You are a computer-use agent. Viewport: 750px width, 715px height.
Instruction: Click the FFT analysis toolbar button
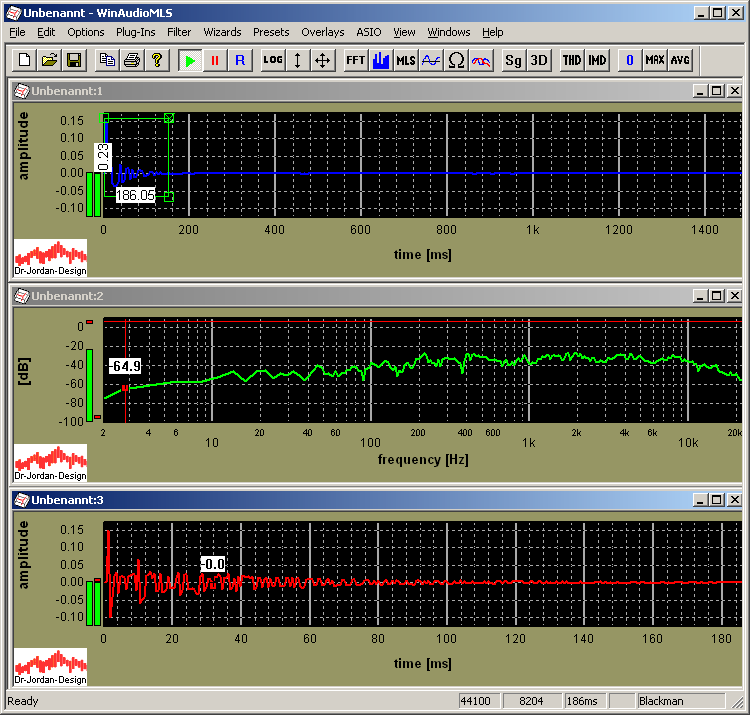pos(355,60)
